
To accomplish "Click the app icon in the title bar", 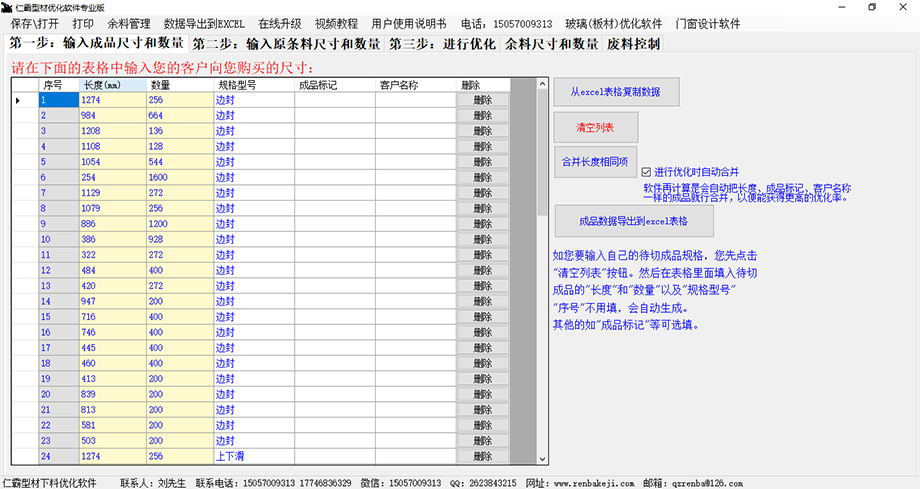I will (7, 6).
